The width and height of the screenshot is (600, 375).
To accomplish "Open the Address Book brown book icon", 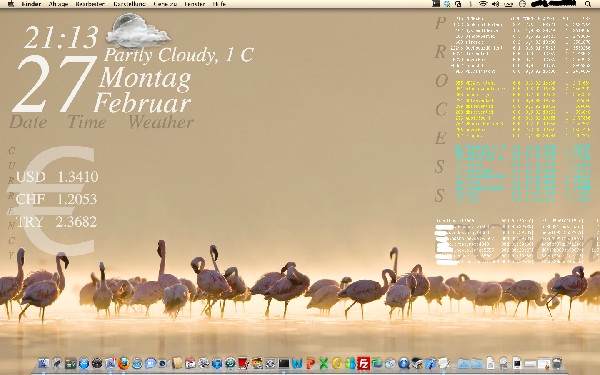I will (x=177, y=363).
